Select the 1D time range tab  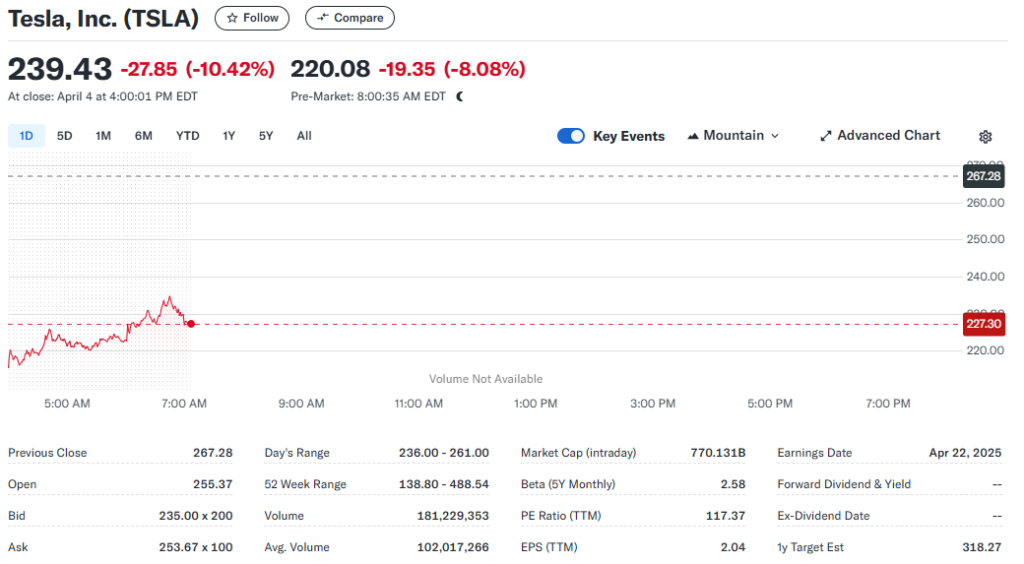point(26,136)
